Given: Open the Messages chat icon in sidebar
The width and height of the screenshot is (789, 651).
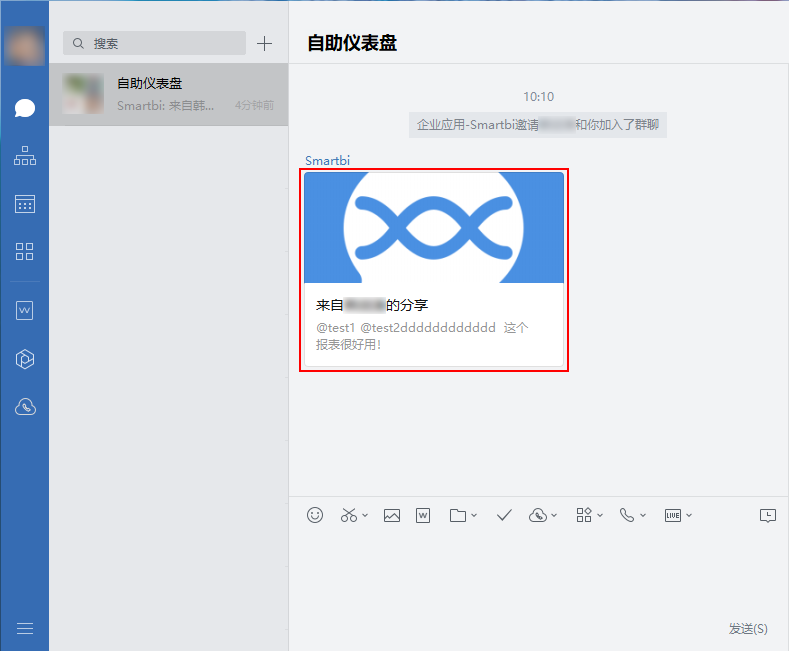Looking at the screenshot, I should [x=25, y=108].
